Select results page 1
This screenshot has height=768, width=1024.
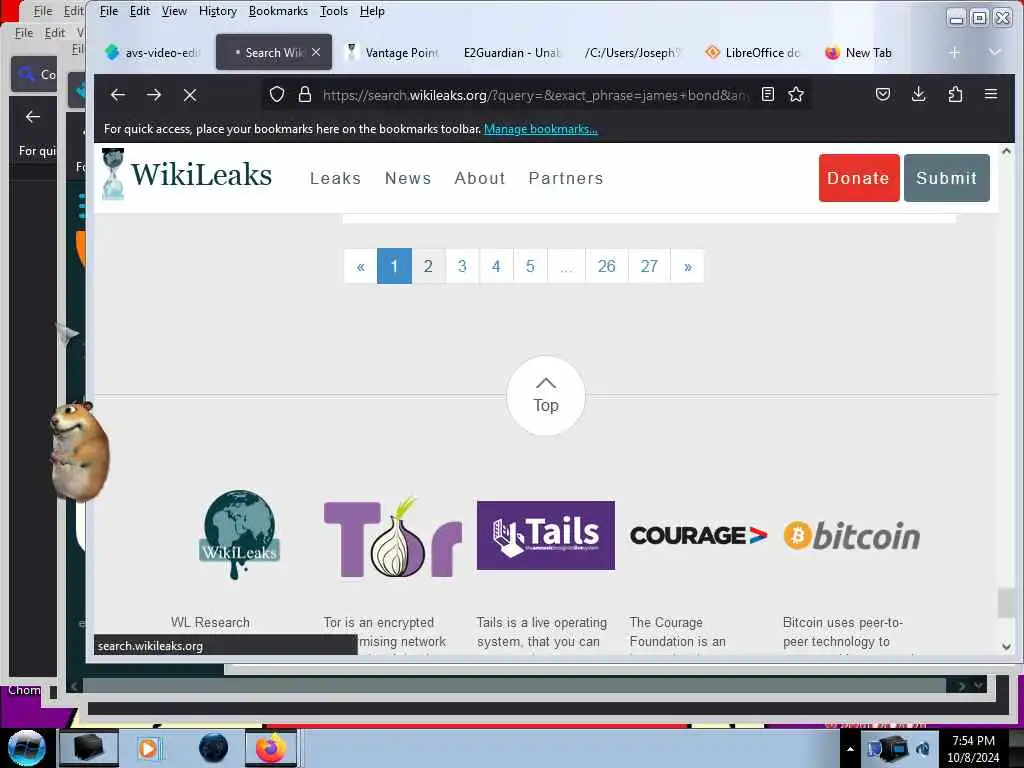[394, 266]
